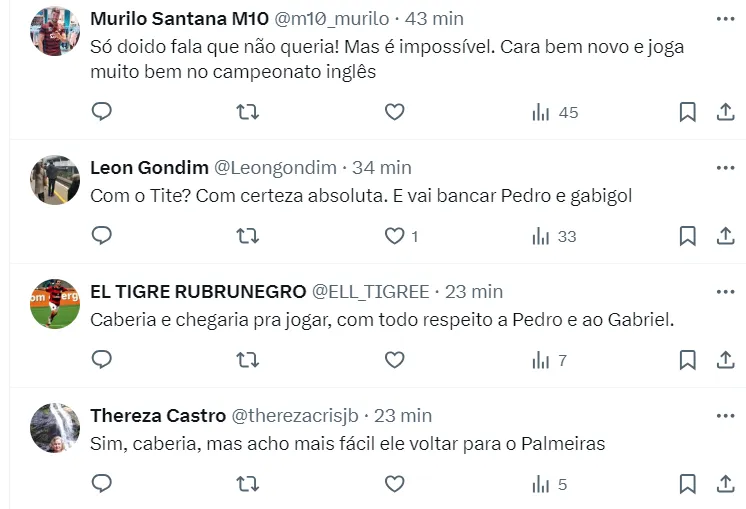Bookmark Leon Gondim's tweet
The image size is (746, 509).
pos(687,236)
